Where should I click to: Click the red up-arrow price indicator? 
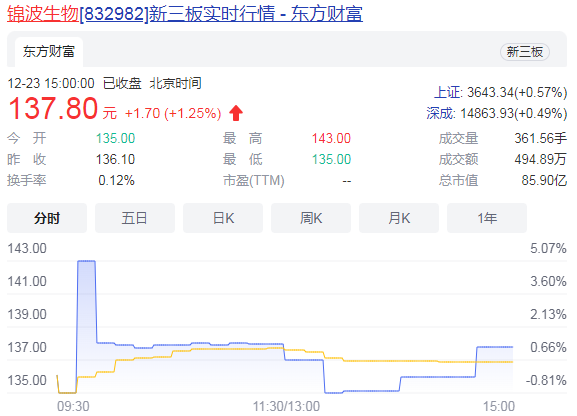click(x=236, y=113)
